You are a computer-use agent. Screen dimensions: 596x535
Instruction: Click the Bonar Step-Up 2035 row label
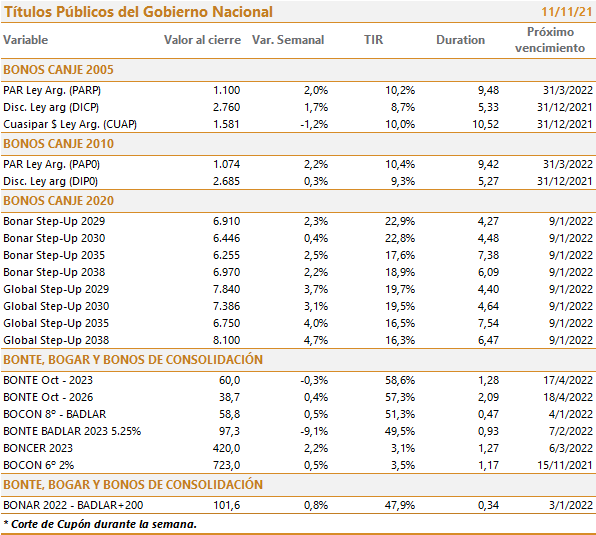[54, 255]
